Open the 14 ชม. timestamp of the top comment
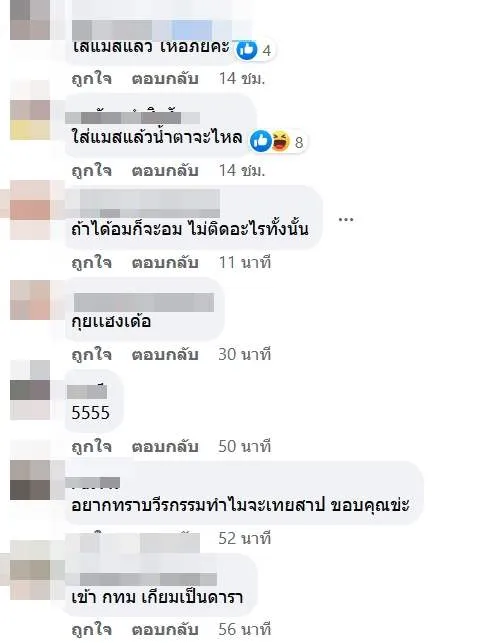479x643 pixels. [x=242, y=78]
